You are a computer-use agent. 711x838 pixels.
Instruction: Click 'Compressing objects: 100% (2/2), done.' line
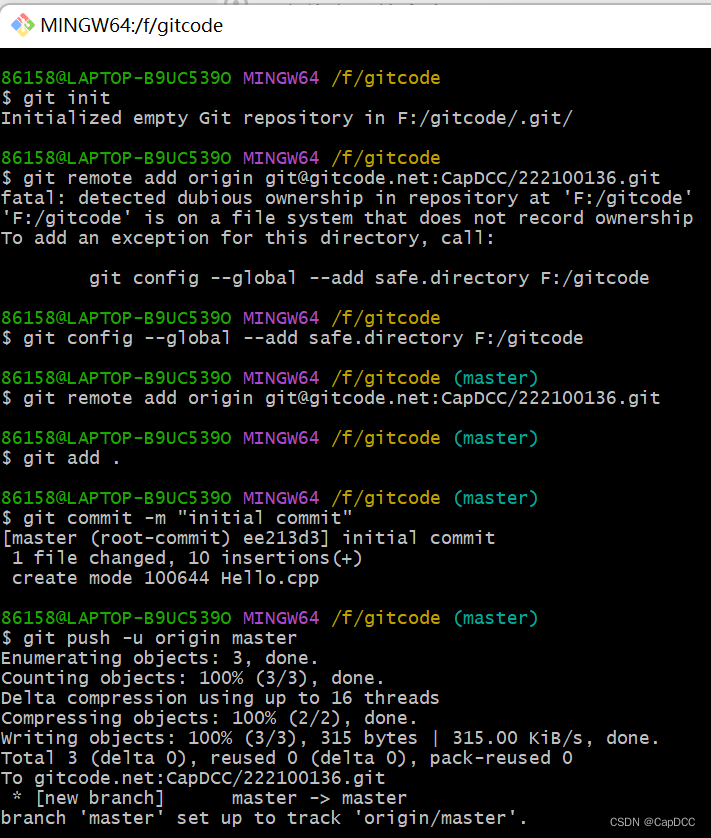click(209, 718)
